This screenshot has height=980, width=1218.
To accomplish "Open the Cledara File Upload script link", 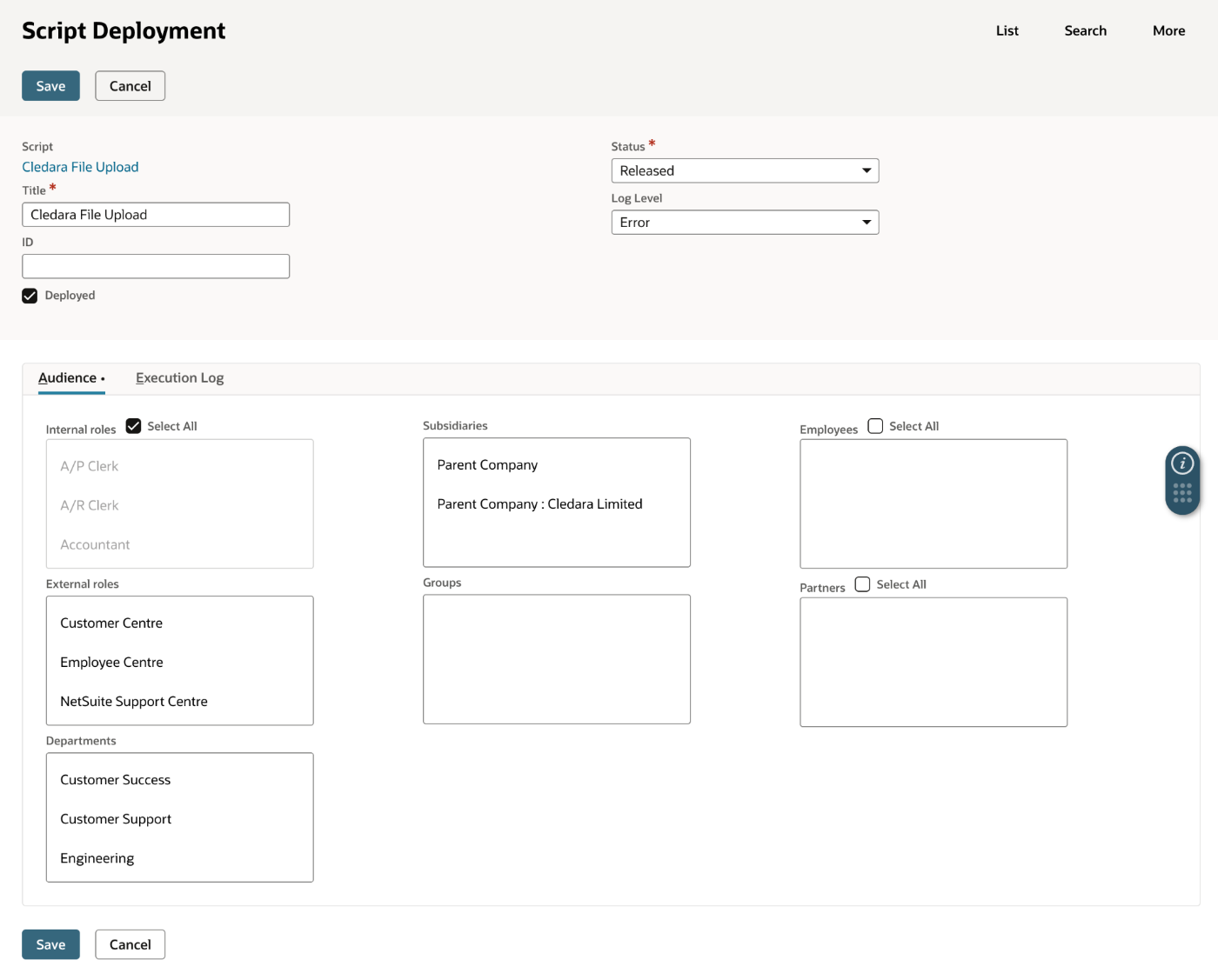I will click(80, 167).
